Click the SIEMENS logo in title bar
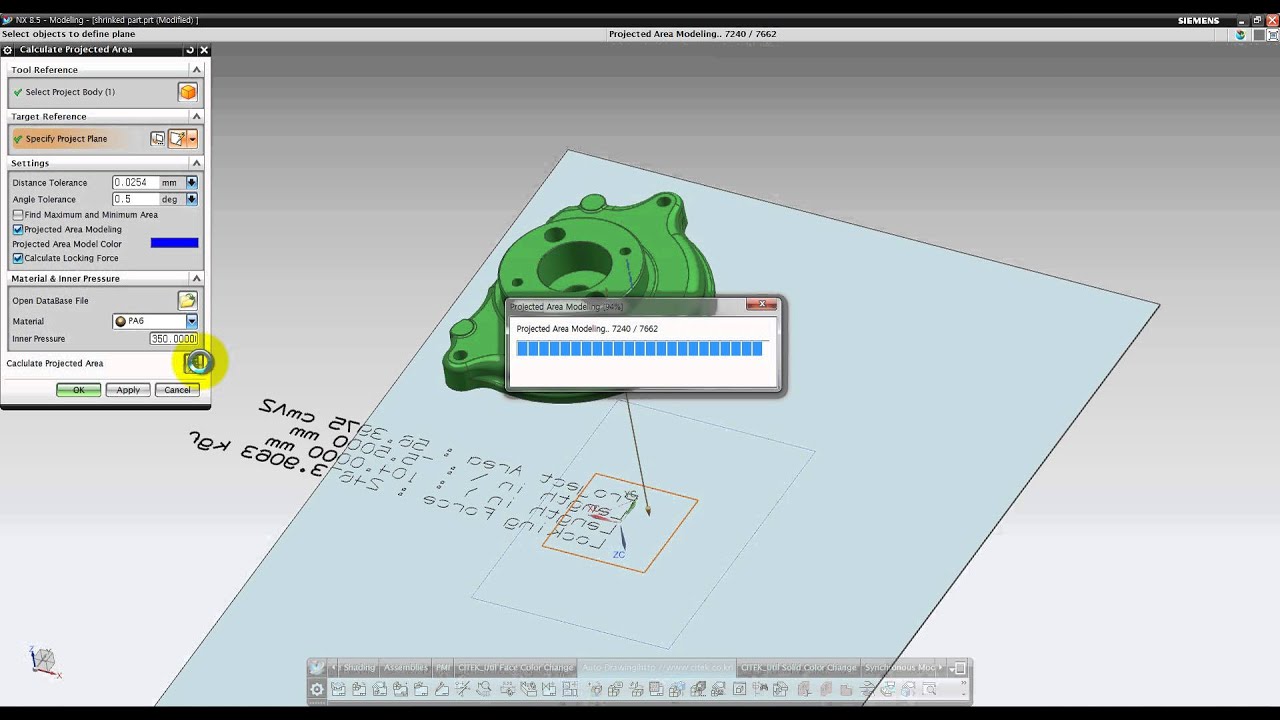1280x720 pixels. pyautogui.click(x=1198, y=20)
